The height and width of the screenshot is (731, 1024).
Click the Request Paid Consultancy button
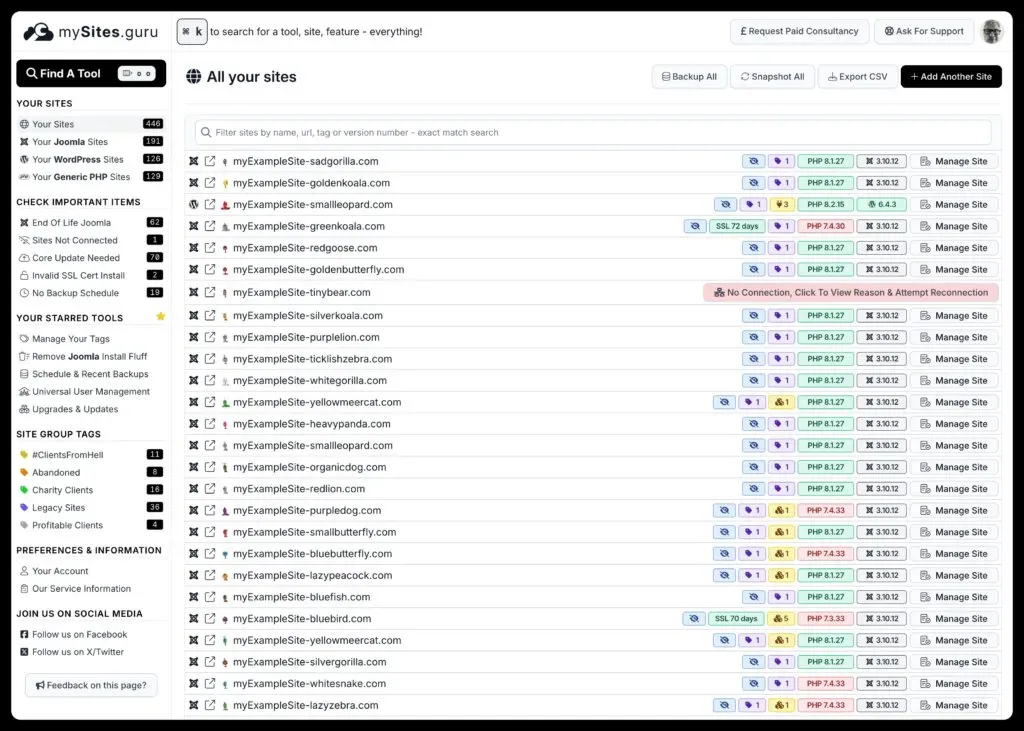click(x=798, y=31)
